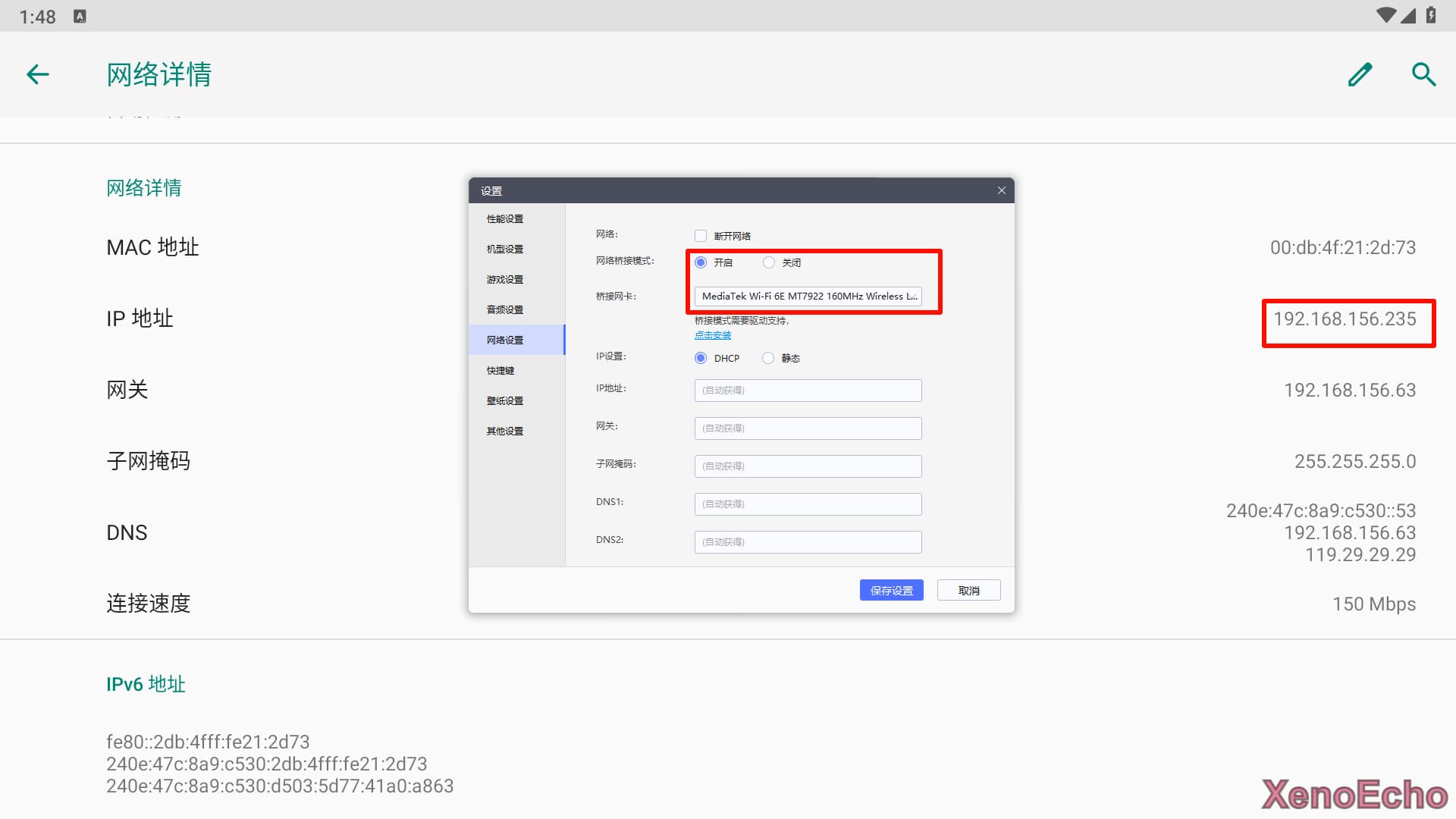Image resolution: width=1456 pixels, height=819 pixels.
Task: Click the 保存设置 button
Action: [891, 591]
